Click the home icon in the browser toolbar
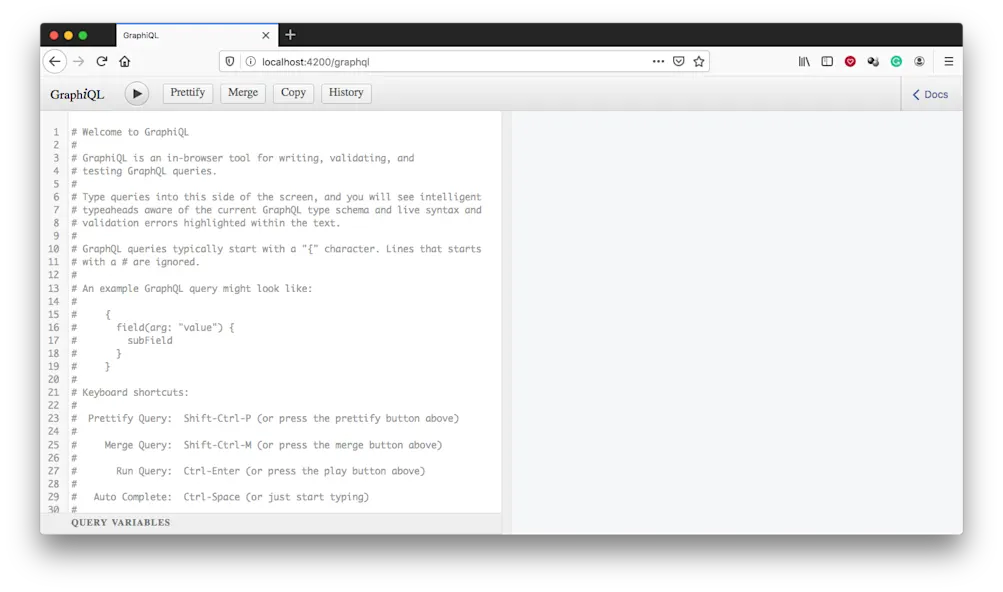This screenshot has height=592, width=1003. [x=124, y=61]
